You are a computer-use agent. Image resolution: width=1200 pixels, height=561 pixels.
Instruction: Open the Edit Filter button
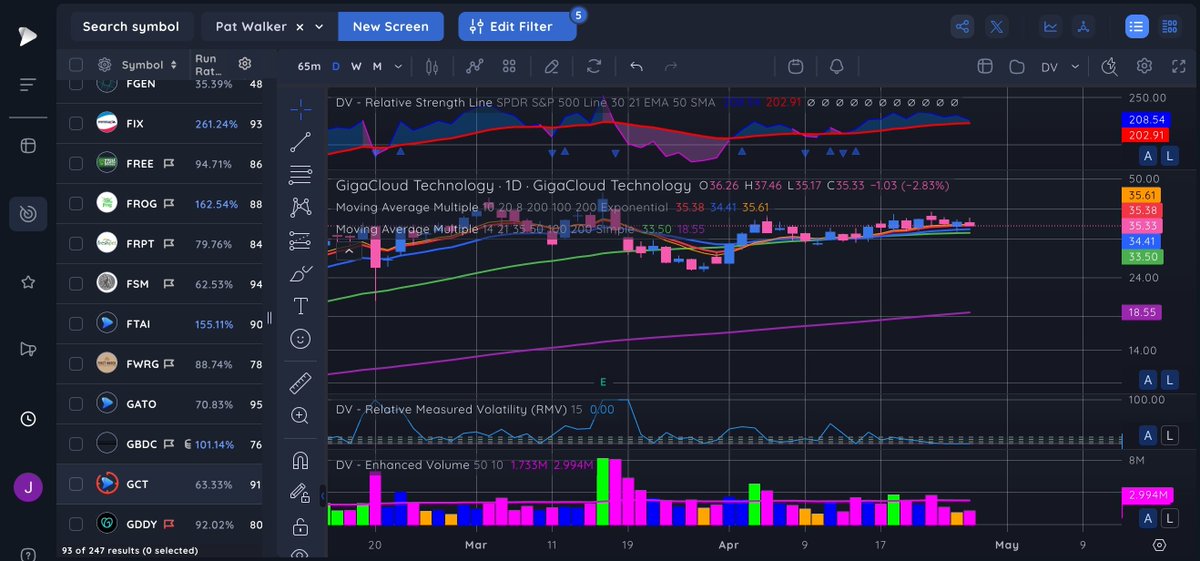[x=518, y=27]
